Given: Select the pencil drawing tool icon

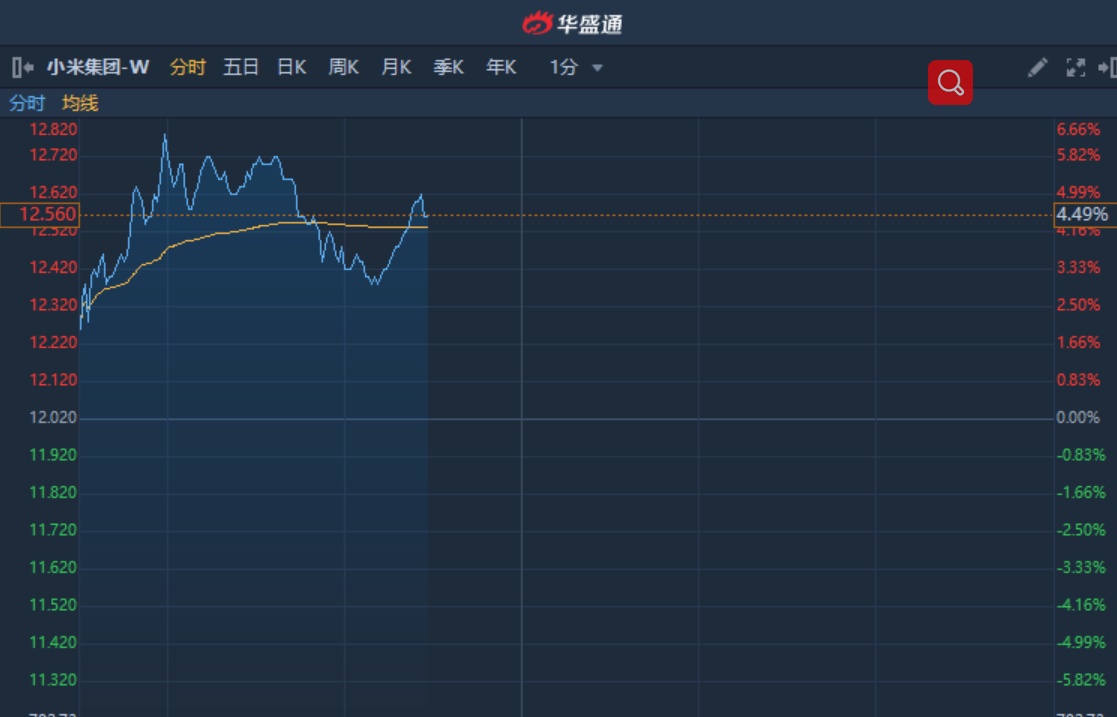Looking at the screenshot, I should click(1037, 68).
